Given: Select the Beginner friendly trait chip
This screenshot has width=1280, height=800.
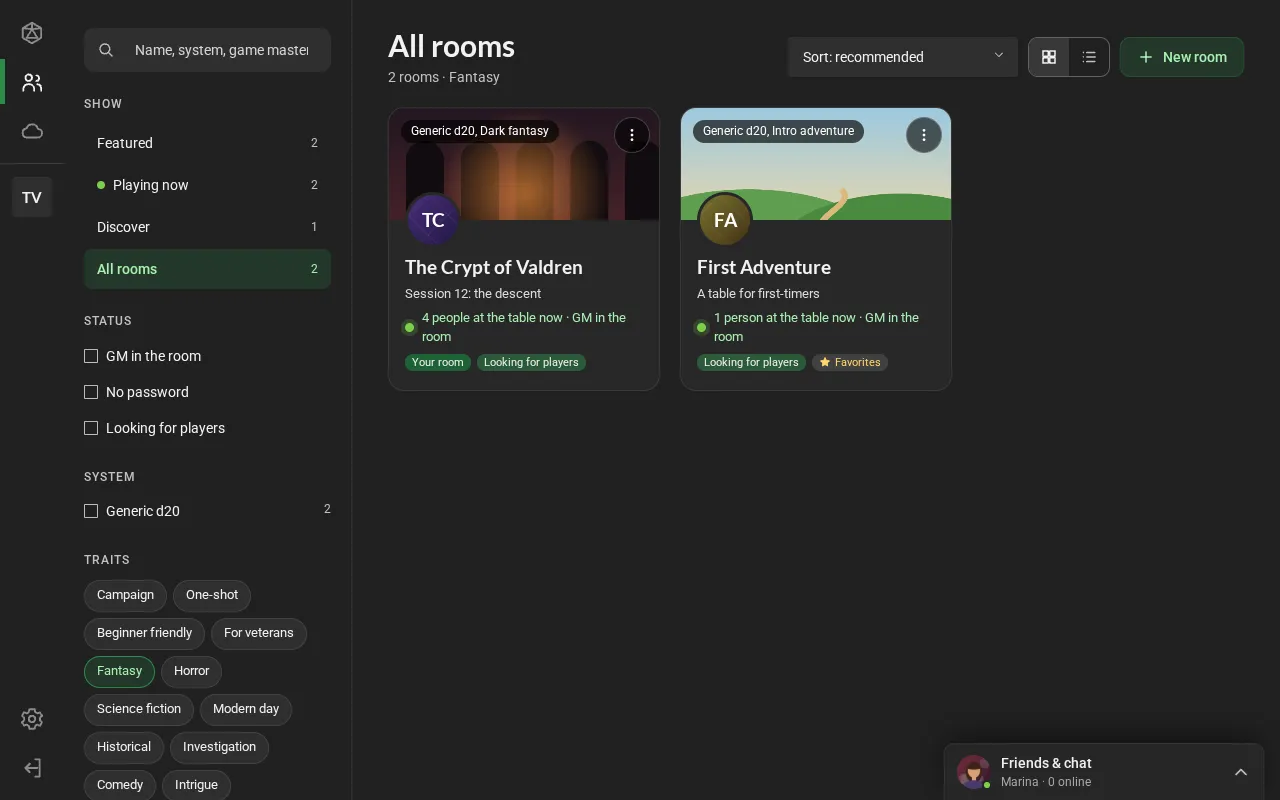Looking at the screenshot, I should click(x=144, y=633).
